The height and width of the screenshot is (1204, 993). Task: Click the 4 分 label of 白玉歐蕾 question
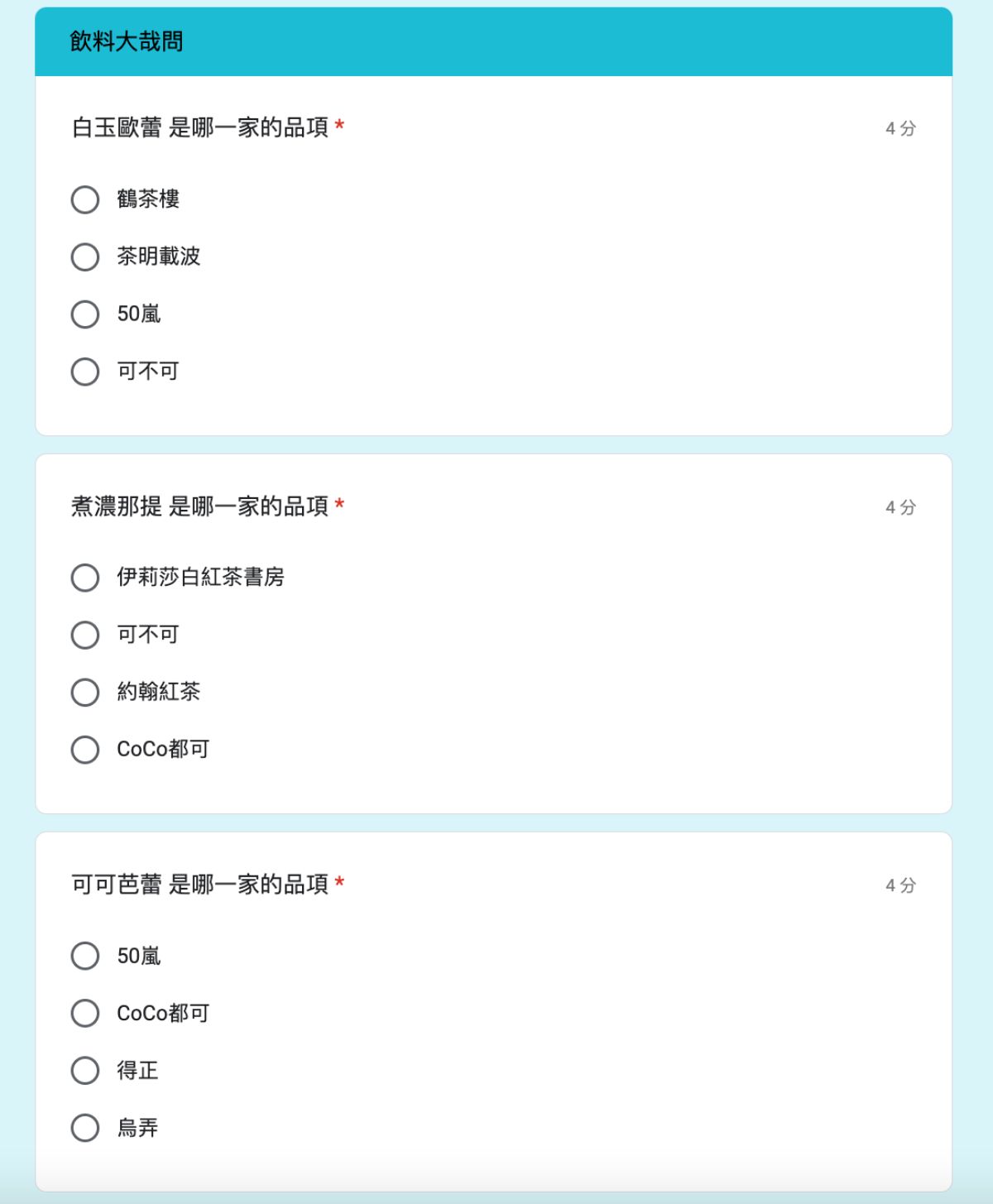pyautogui.click(x=900, y=128)
